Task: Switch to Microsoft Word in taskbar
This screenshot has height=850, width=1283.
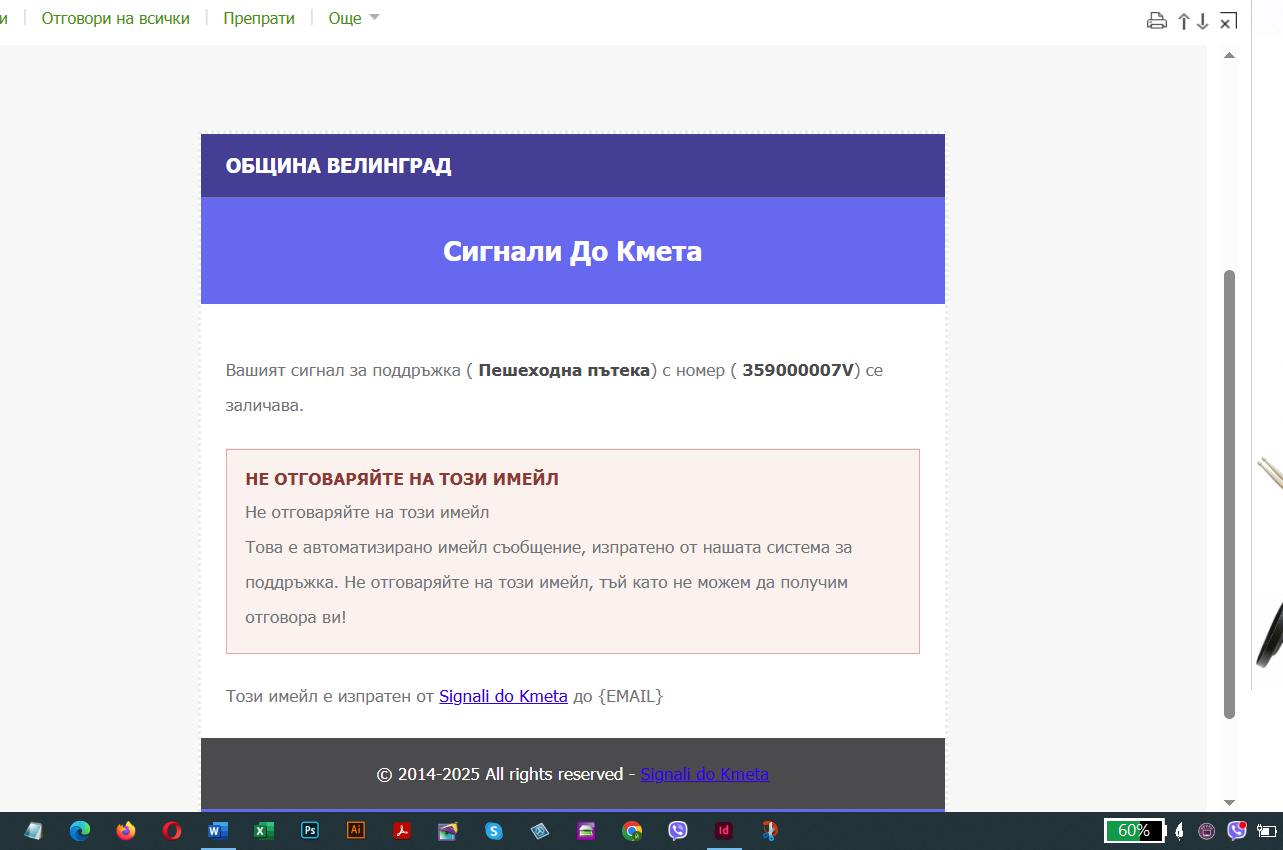Action: 218,831
